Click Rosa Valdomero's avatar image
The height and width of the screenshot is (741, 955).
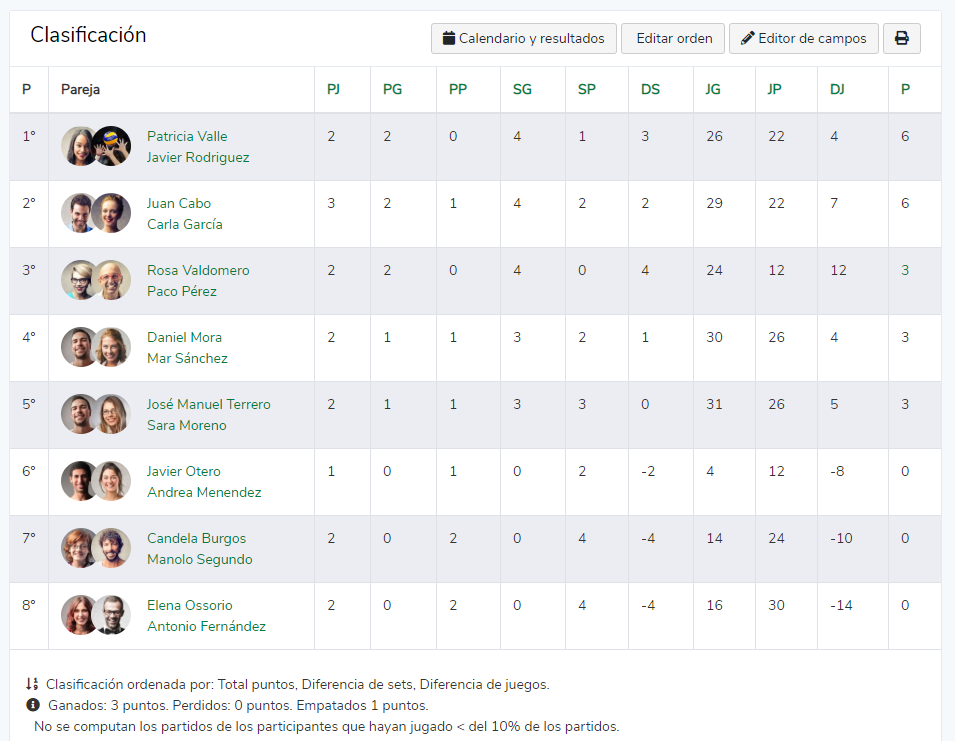pyautogui.click(x=79, y=280)
